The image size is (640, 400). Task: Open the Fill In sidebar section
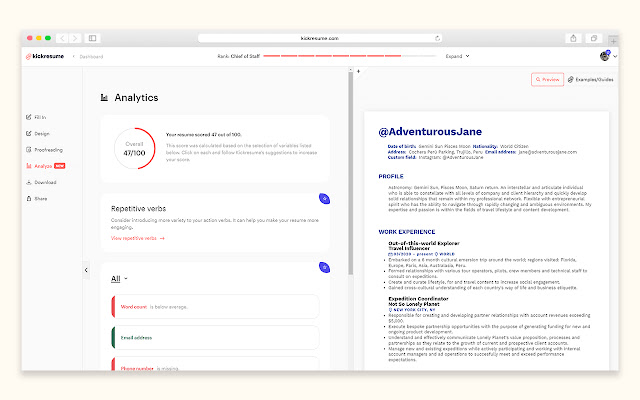(x=36, y=117)
